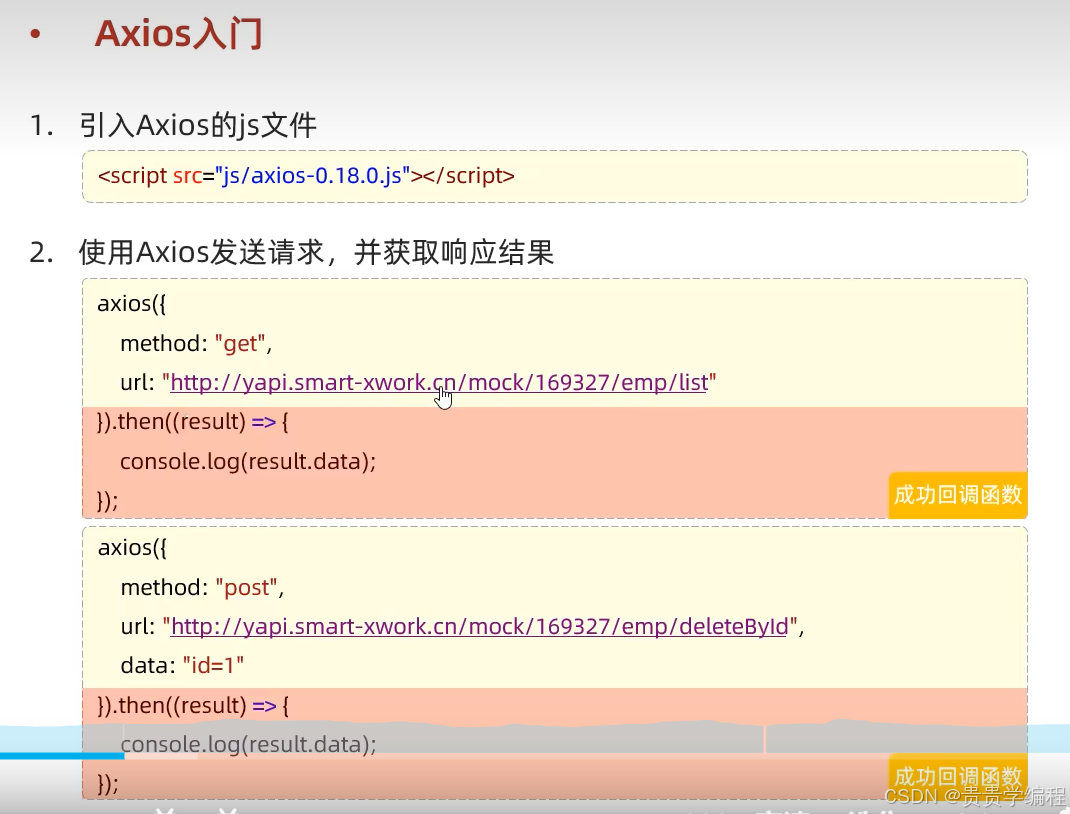Click the second }).then((result) => { line

193,706
